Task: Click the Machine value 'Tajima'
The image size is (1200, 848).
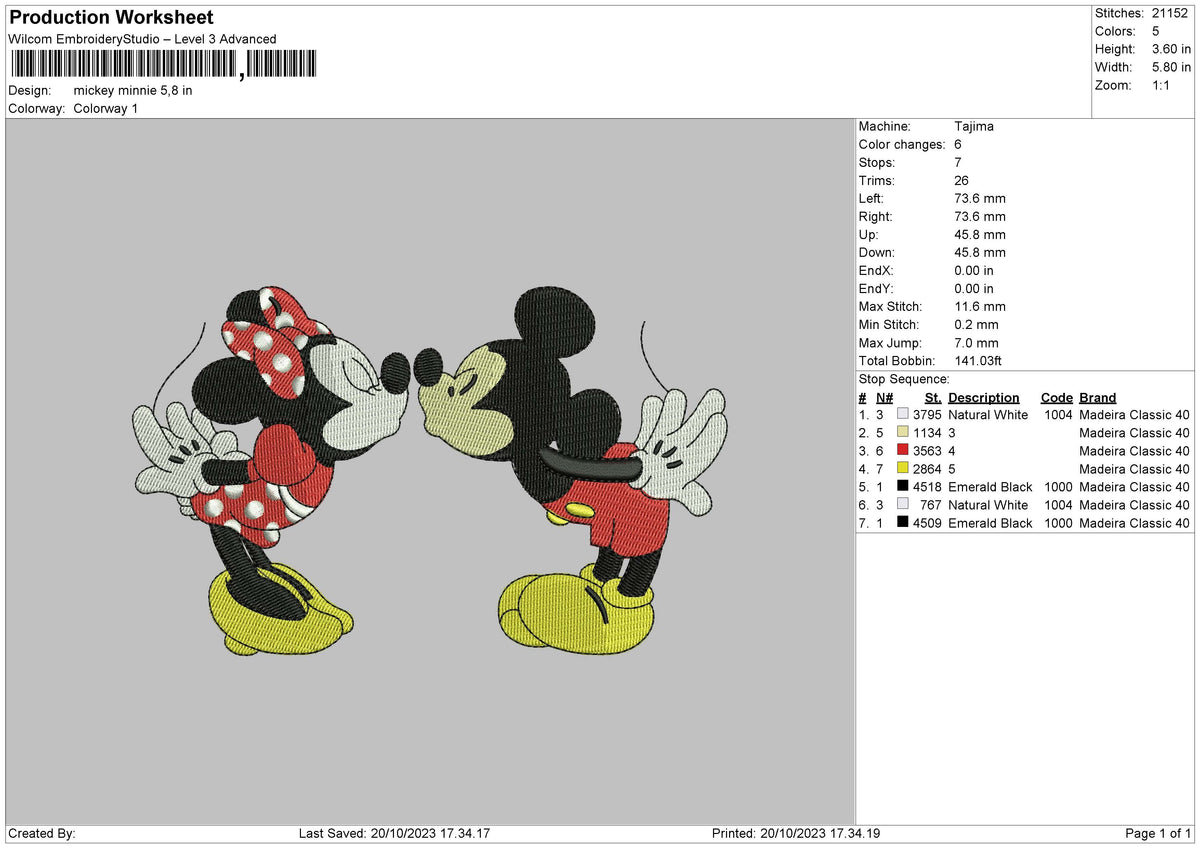Action: click(974, 127)
